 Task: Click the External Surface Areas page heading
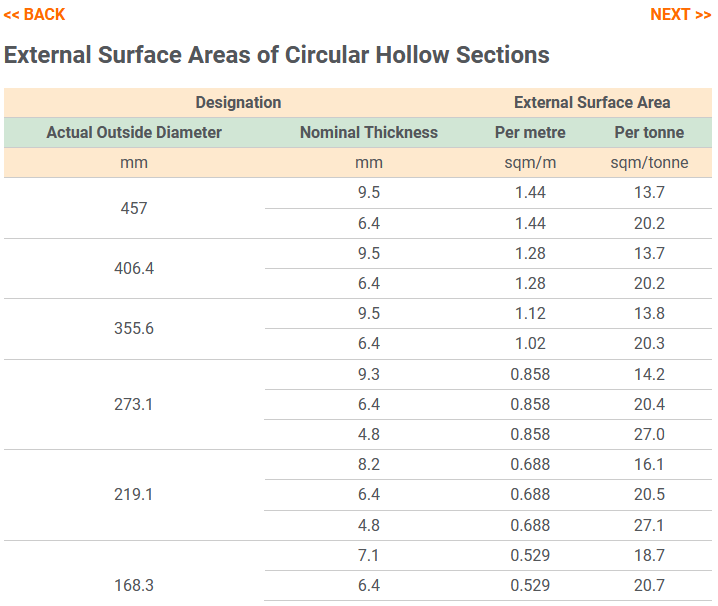click(277, 54)
